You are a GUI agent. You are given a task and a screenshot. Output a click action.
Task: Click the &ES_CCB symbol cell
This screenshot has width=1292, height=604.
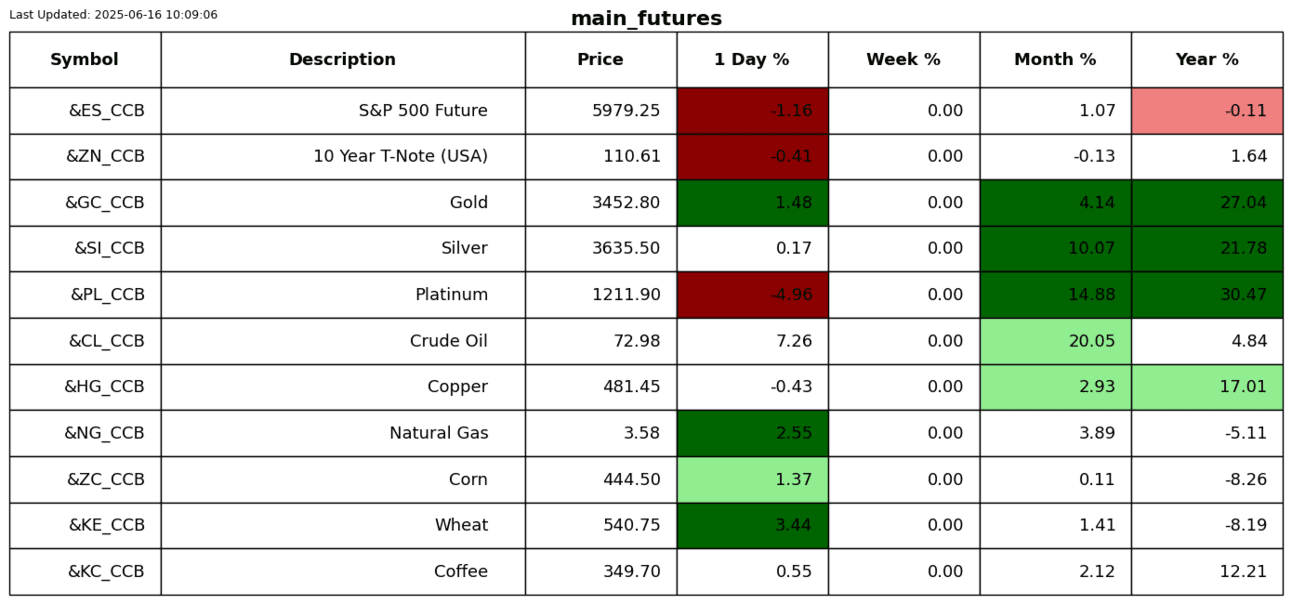(x=106, y=111)
